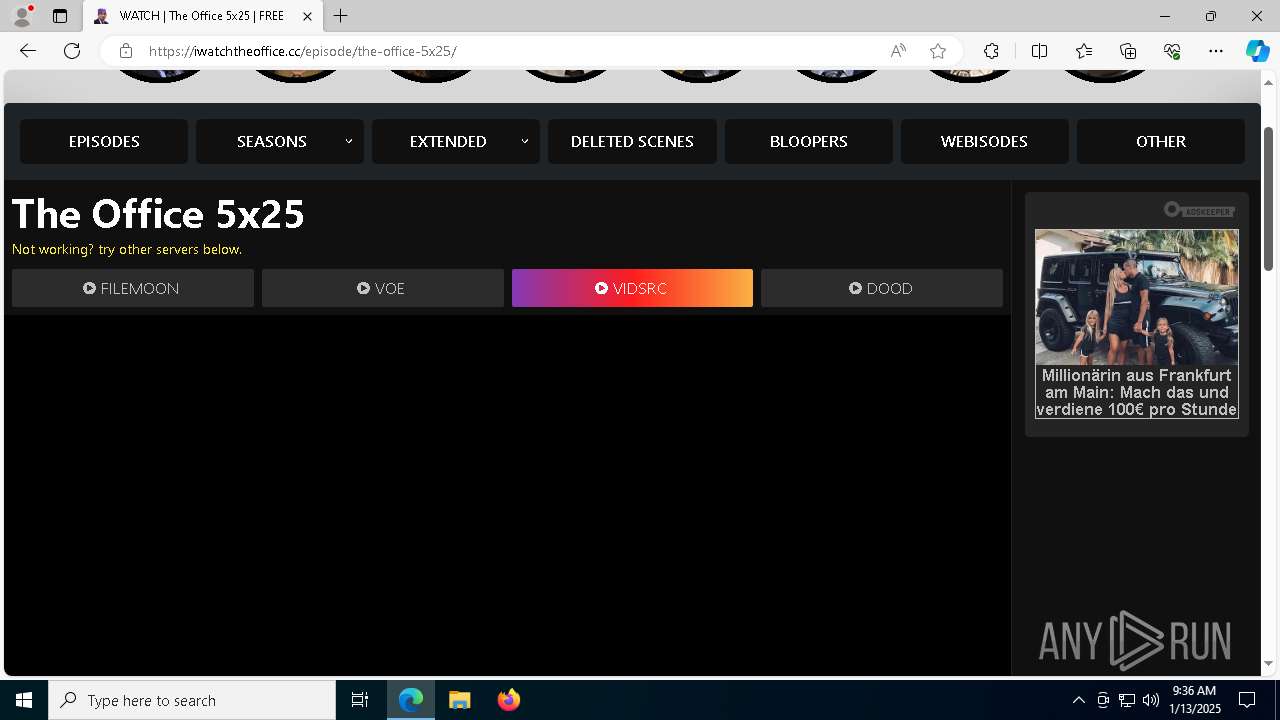Open the Extensions puzzle icon
This screenshot has width=1280, height=720.
click(x=991, y=51)
